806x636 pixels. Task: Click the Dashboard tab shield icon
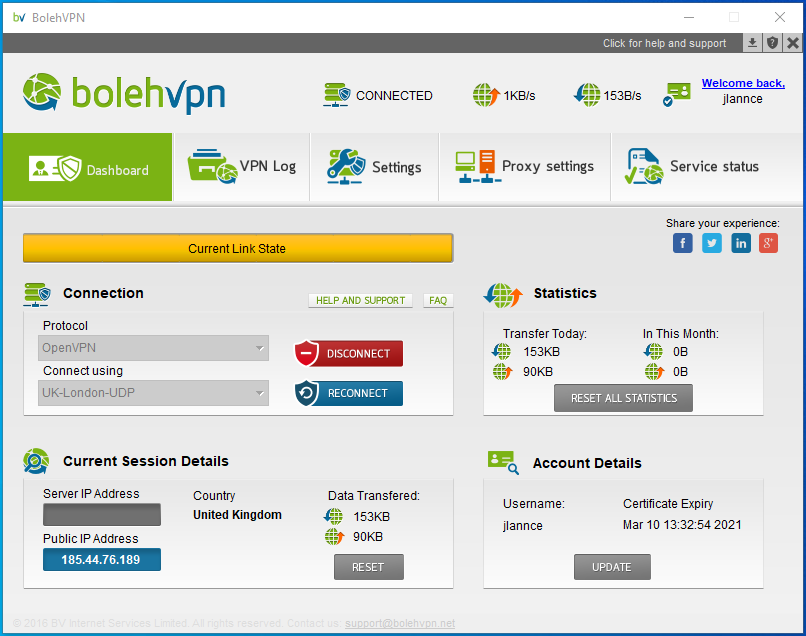(54, 168)
